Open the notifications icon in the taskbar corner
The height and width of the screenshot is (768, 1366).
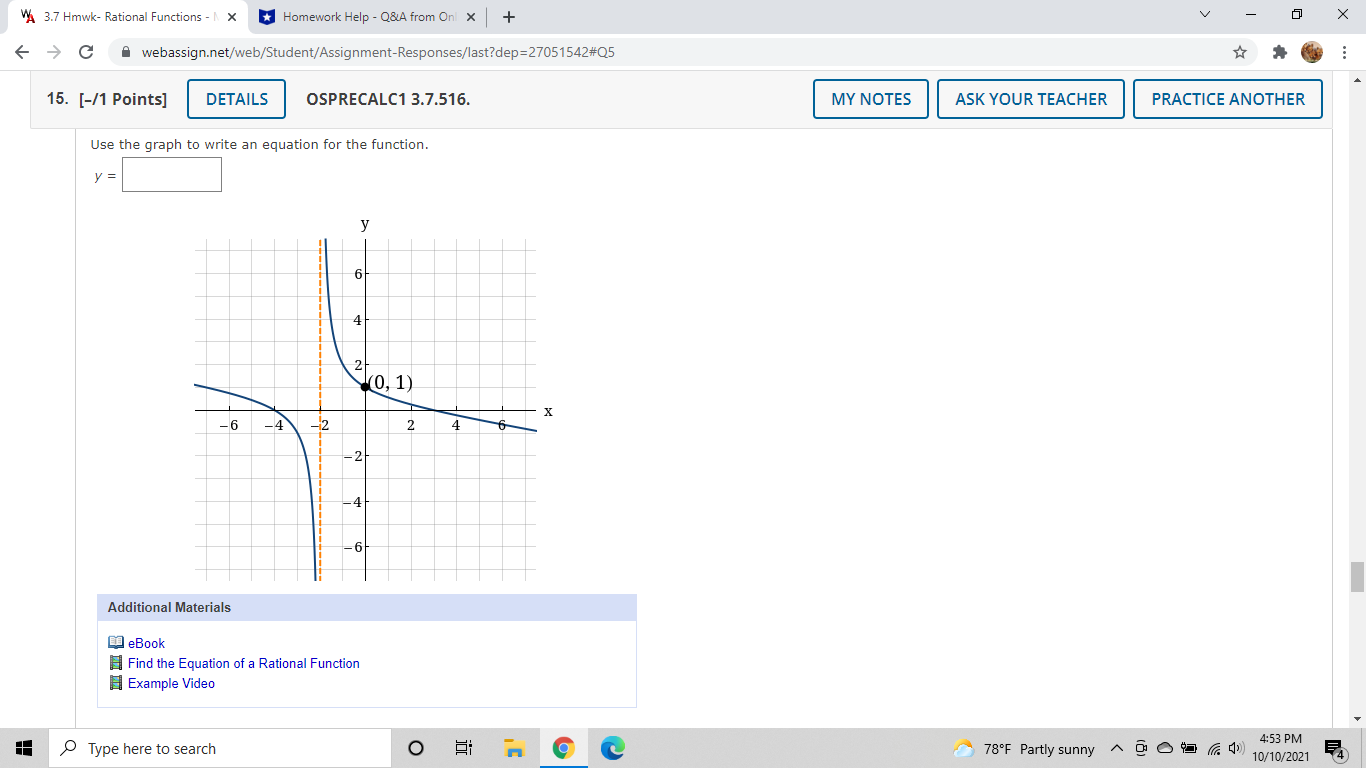pyautogui.click(x=1333, y=748)
